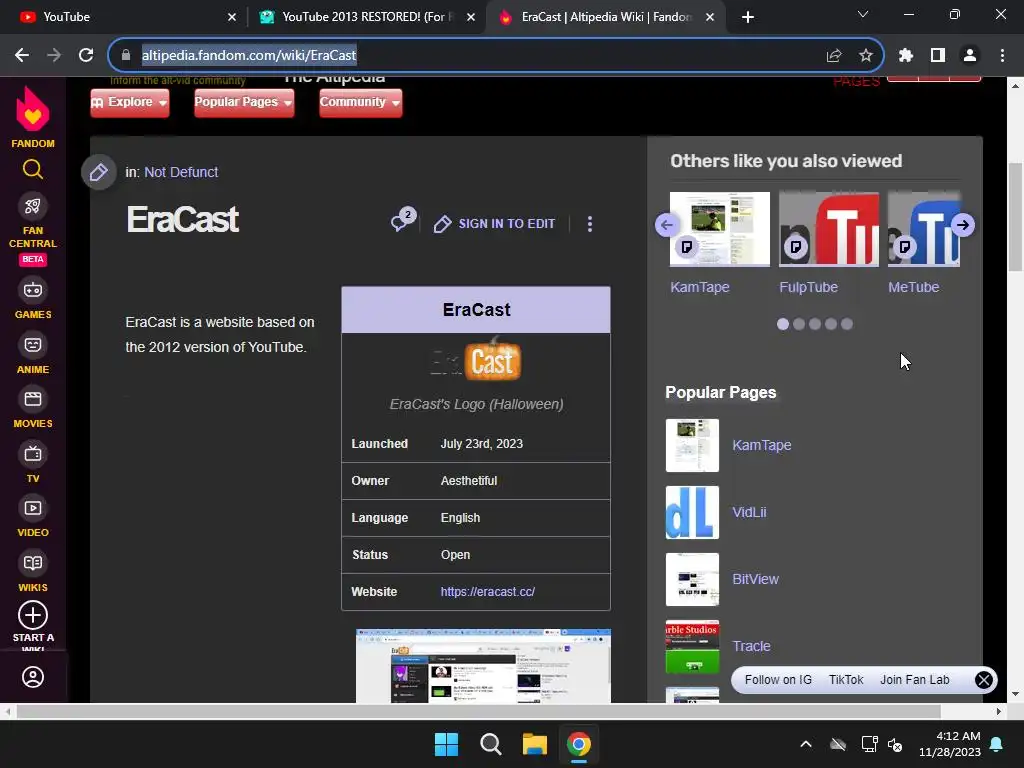Click the EraCast Halloween logo image
Image resolution: width=1024 pixels, height=768 pixels.
(x=476, y=360)
